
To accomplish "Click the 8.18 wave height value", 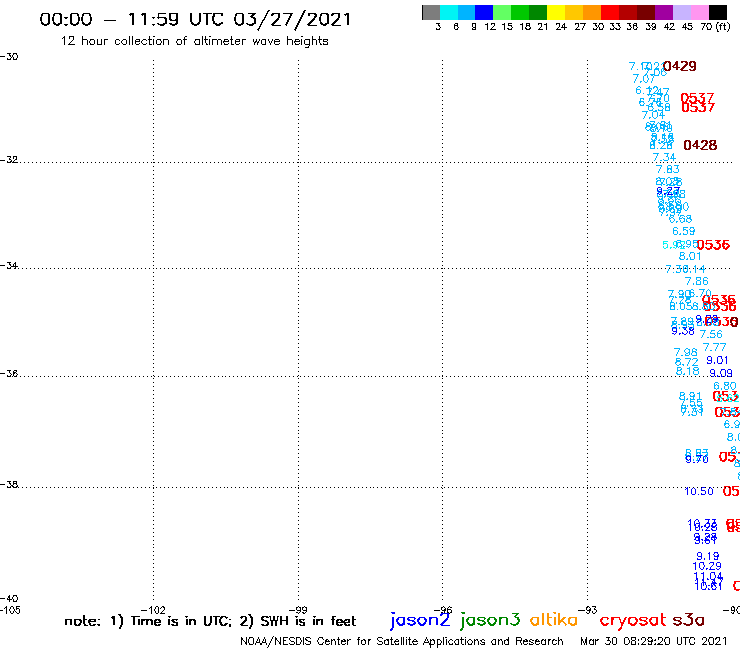I will [688, 371].
